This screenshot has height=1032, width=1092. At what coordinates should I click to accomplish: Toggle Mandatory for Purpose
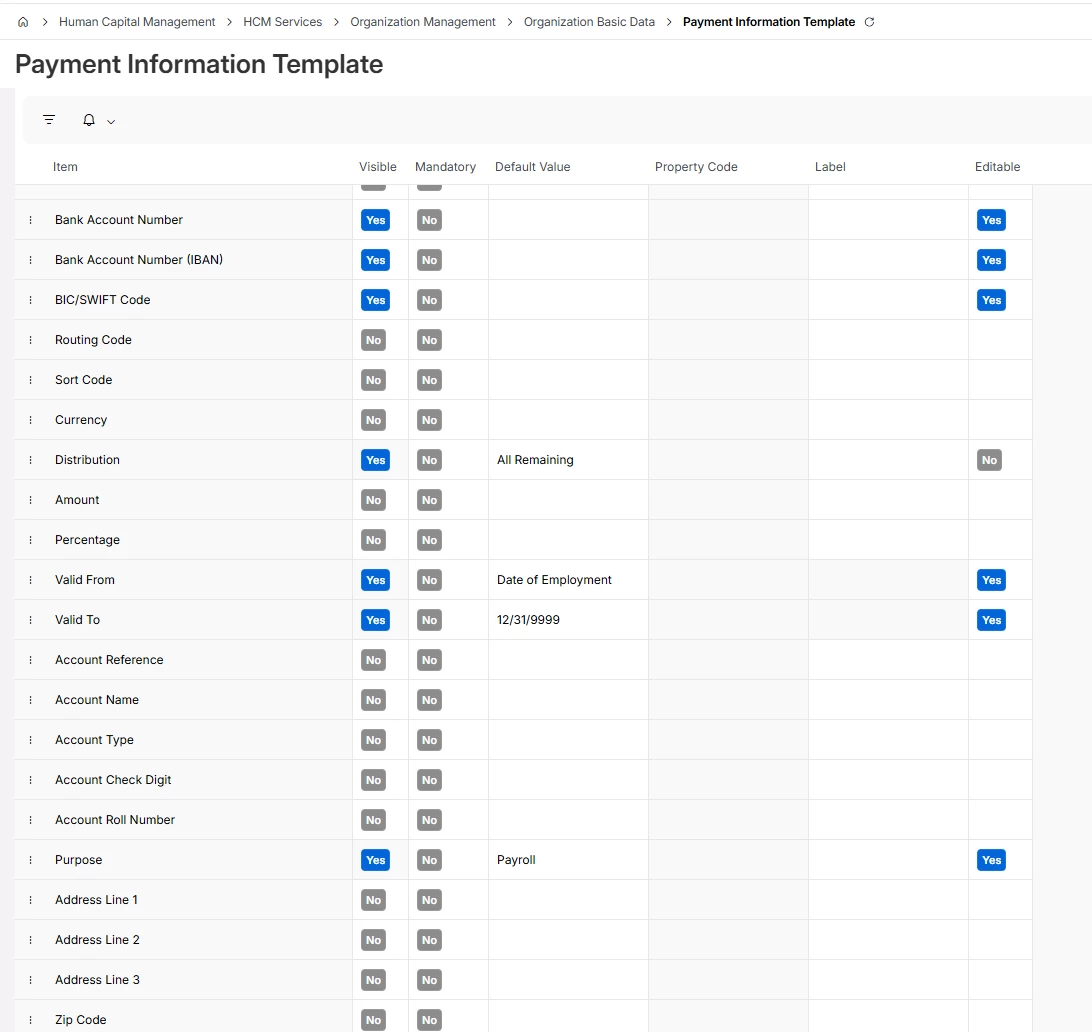point(429,860)
